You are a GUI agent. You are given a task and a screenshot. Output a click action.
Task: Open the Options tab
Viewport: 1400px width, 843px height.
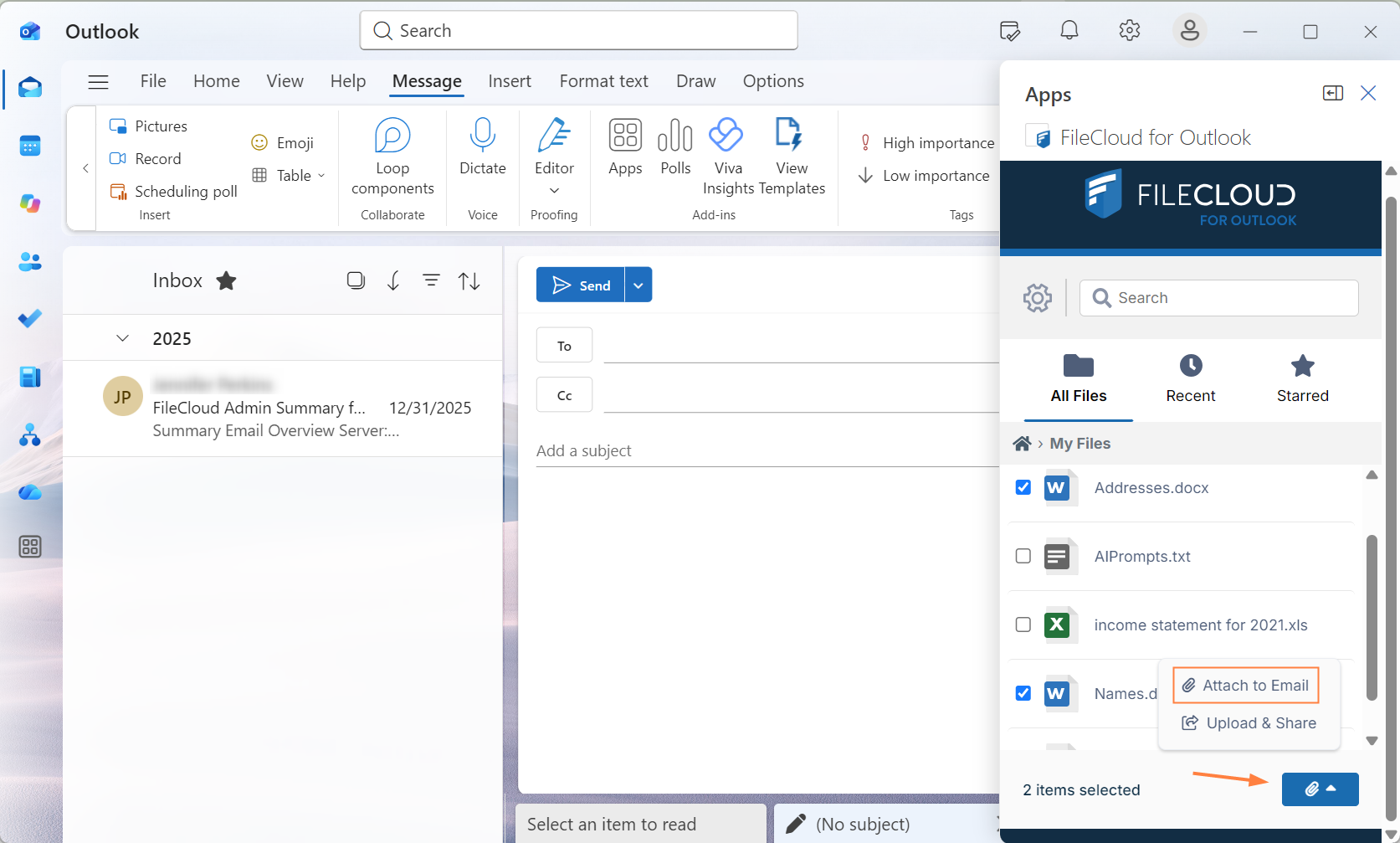tap(773, 81)
